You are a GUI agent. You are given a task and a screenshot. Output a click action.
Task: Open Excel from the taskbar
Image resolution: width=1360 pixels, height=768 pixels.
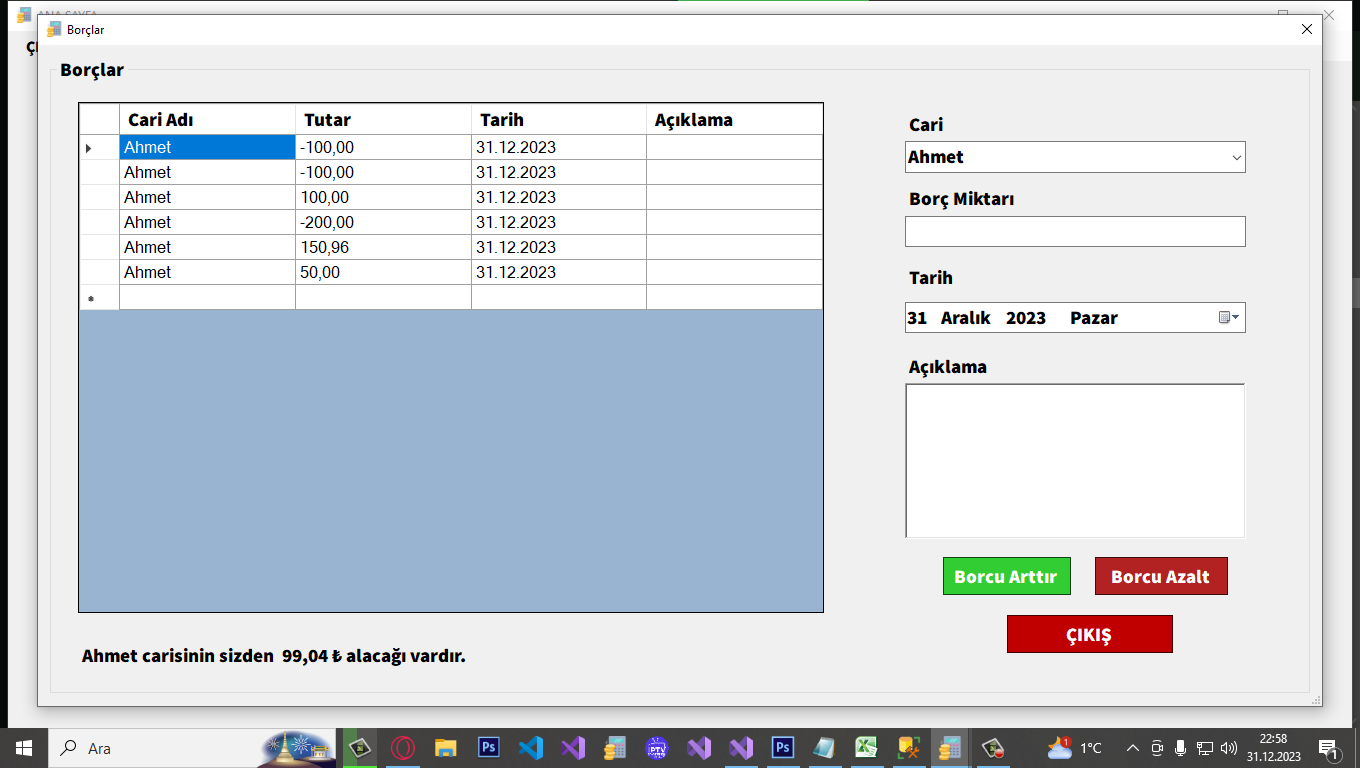[866, 748]
